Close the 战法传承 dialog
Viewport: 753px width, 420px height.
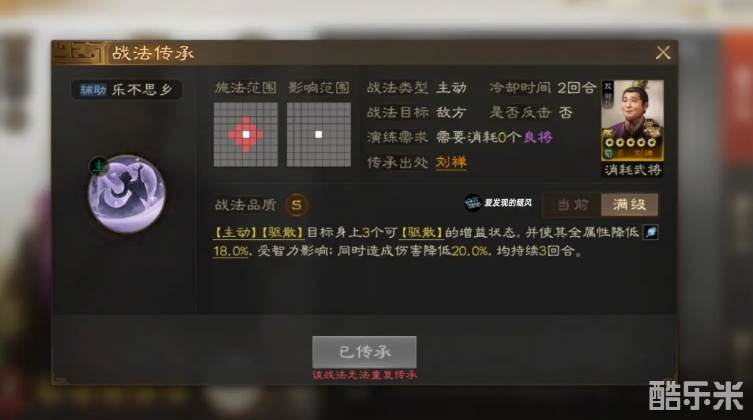[663, 53]
